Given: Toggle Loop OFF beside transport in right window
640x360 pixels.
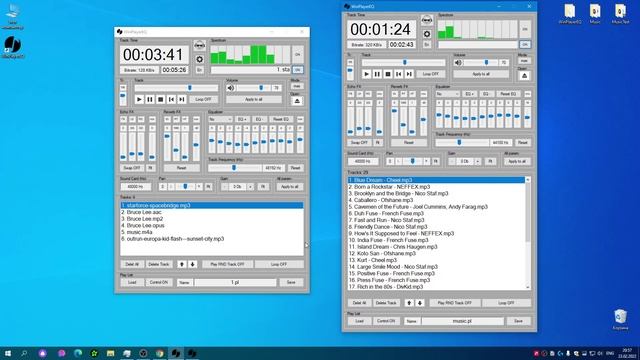Looking at the screenshot, I should tap(431, 74).
